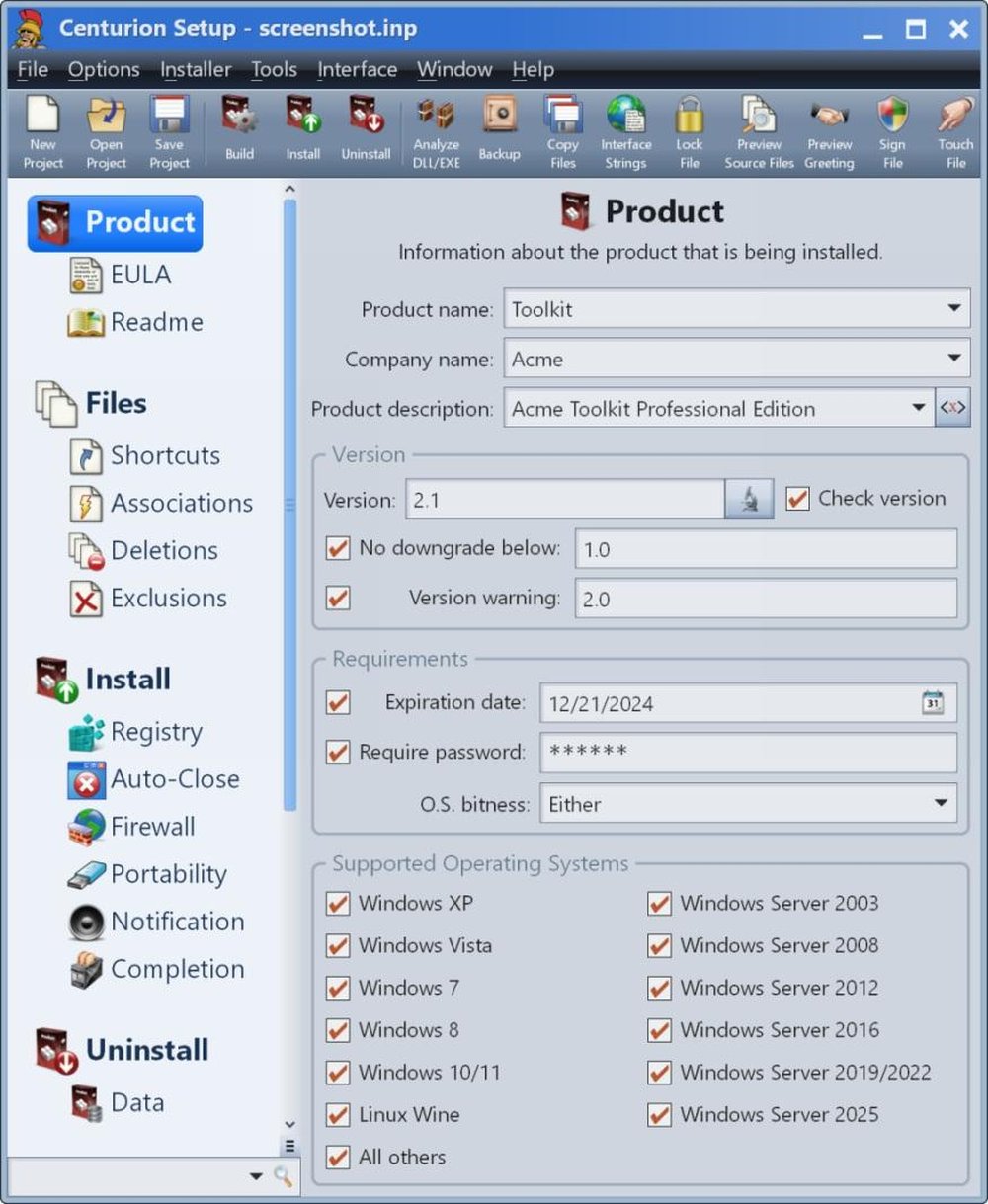
Task: Uncheck Windows XP support
Action: tap(338, 903)
